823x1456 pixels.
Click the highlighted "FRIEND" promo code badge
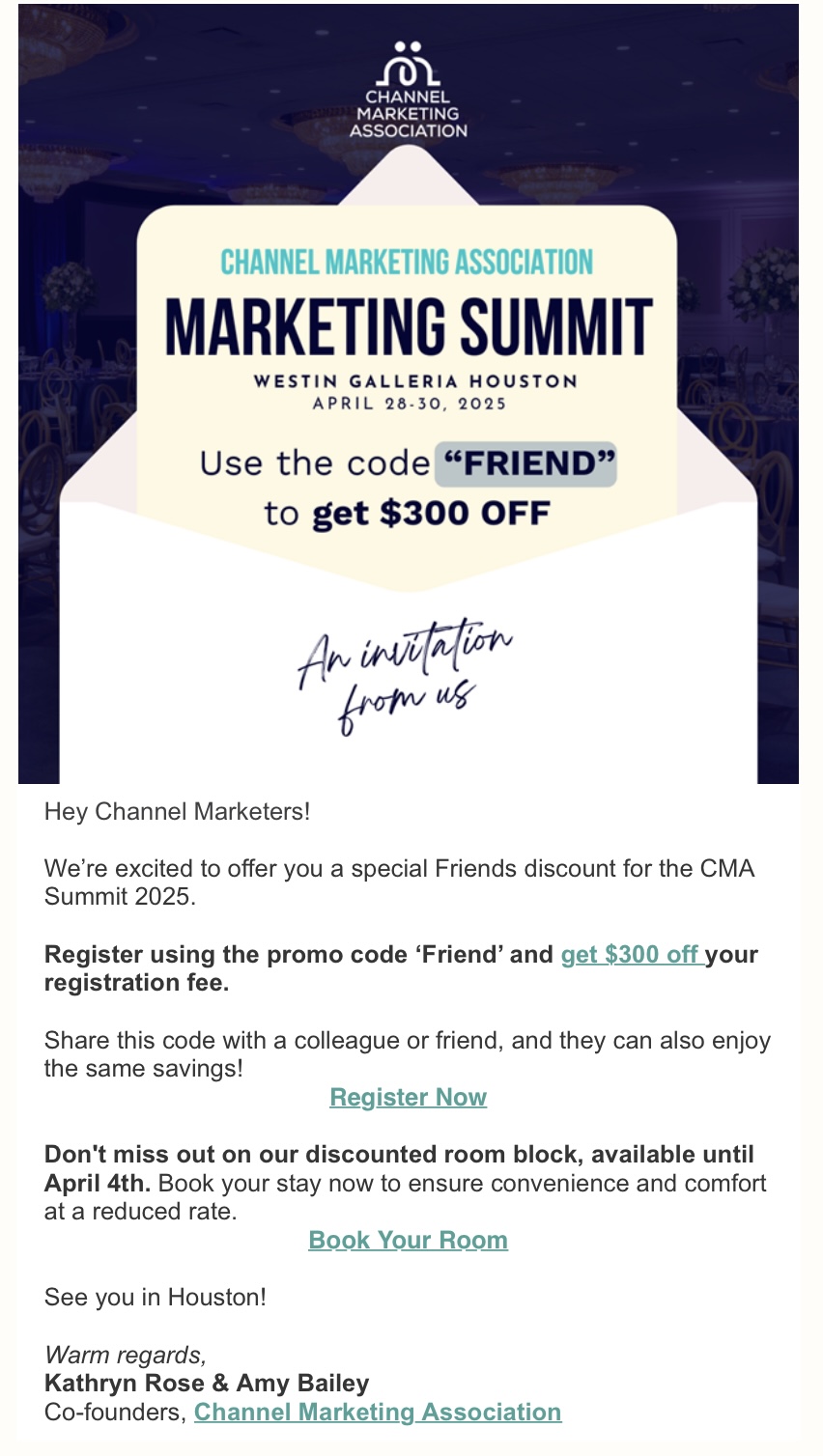pyautogui.click(x=525, y=463)
